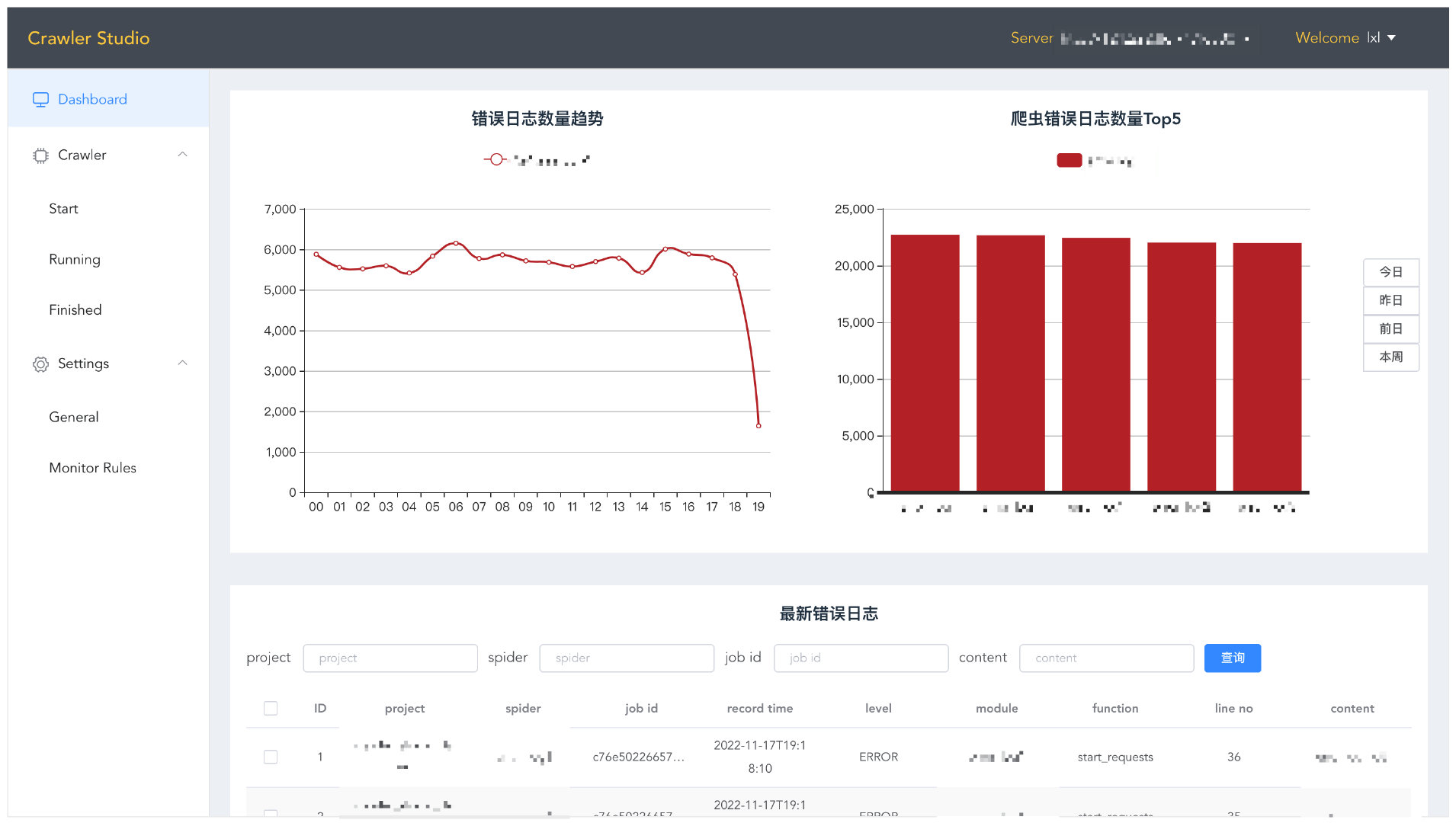The image size is (1456, 823).
Task: Click the line no column header
Action: [1233, 709]
